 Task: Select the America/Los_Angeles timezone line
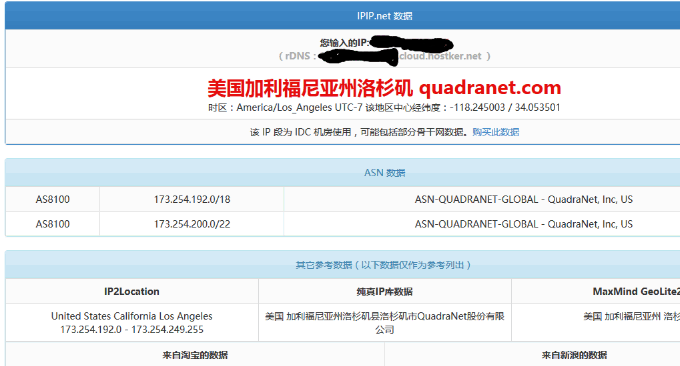pyautogui.click(x=384, y=108)
